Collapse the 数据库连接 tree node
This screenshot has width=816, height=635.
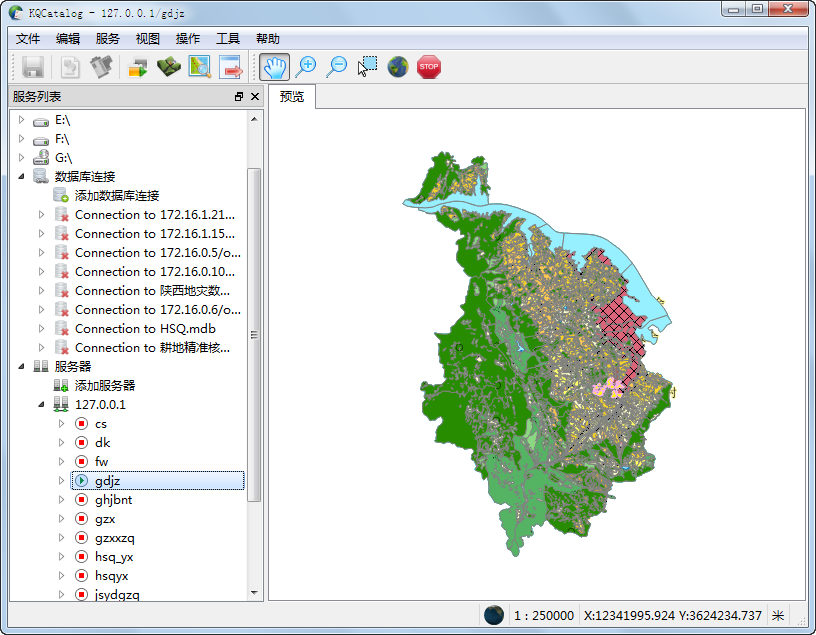(x=21, y=177)
